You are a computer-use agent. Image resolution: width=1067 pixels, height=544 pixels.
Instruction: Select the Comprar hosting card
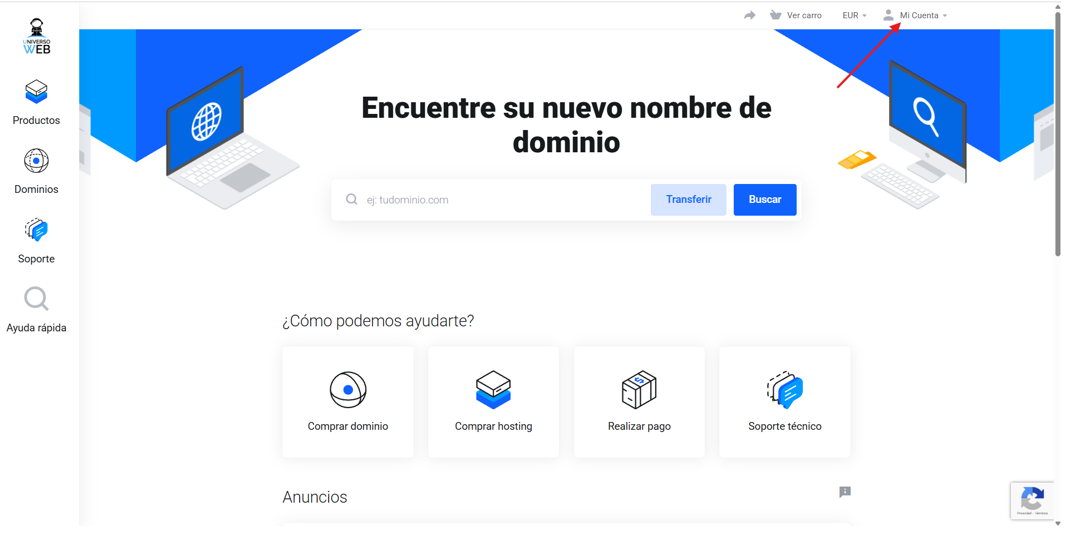click(x=493, y=402)
